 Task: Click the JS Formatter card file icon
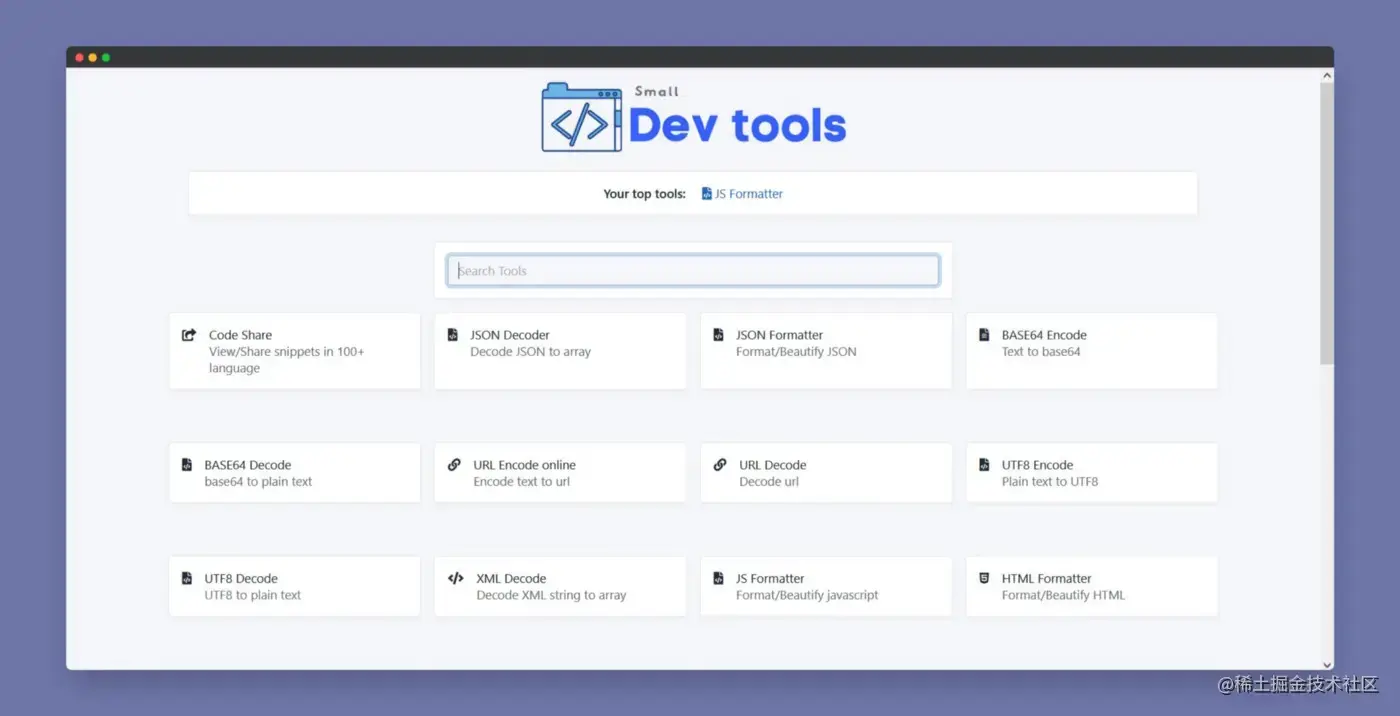point(718,578)
